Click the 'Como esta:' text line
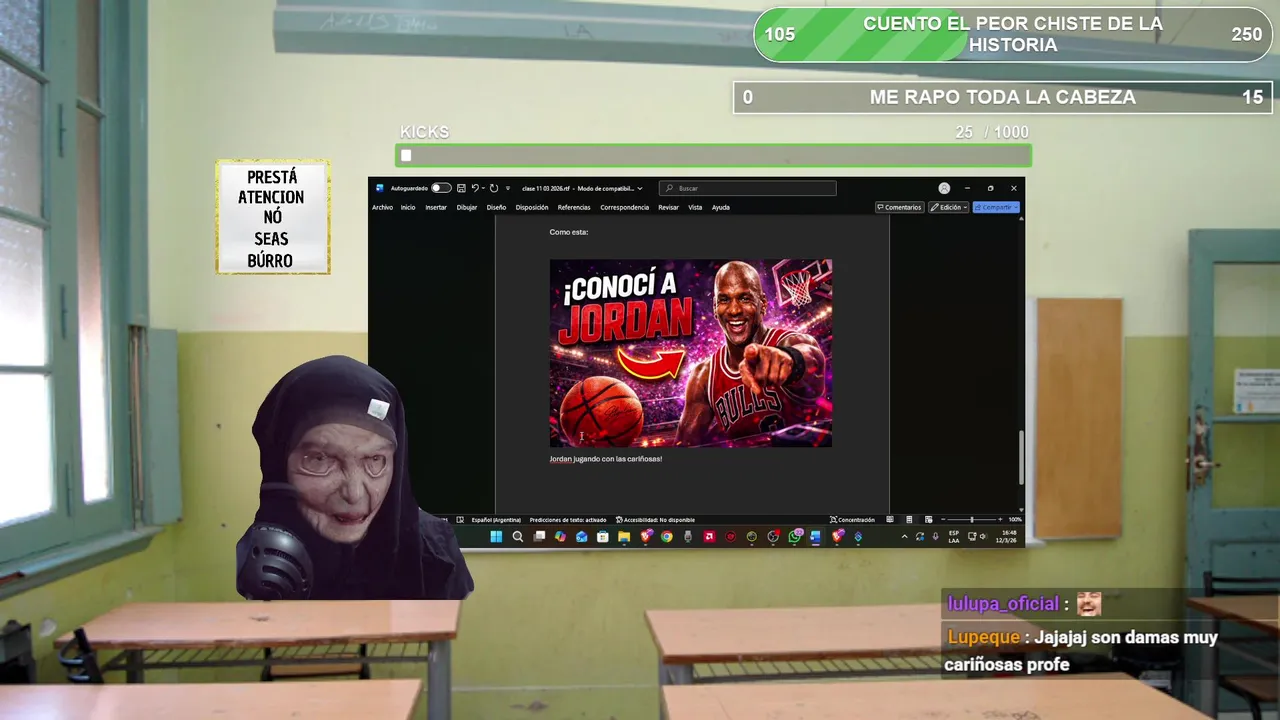Screen dimensions: 1280x720 [x=569, y=232]
